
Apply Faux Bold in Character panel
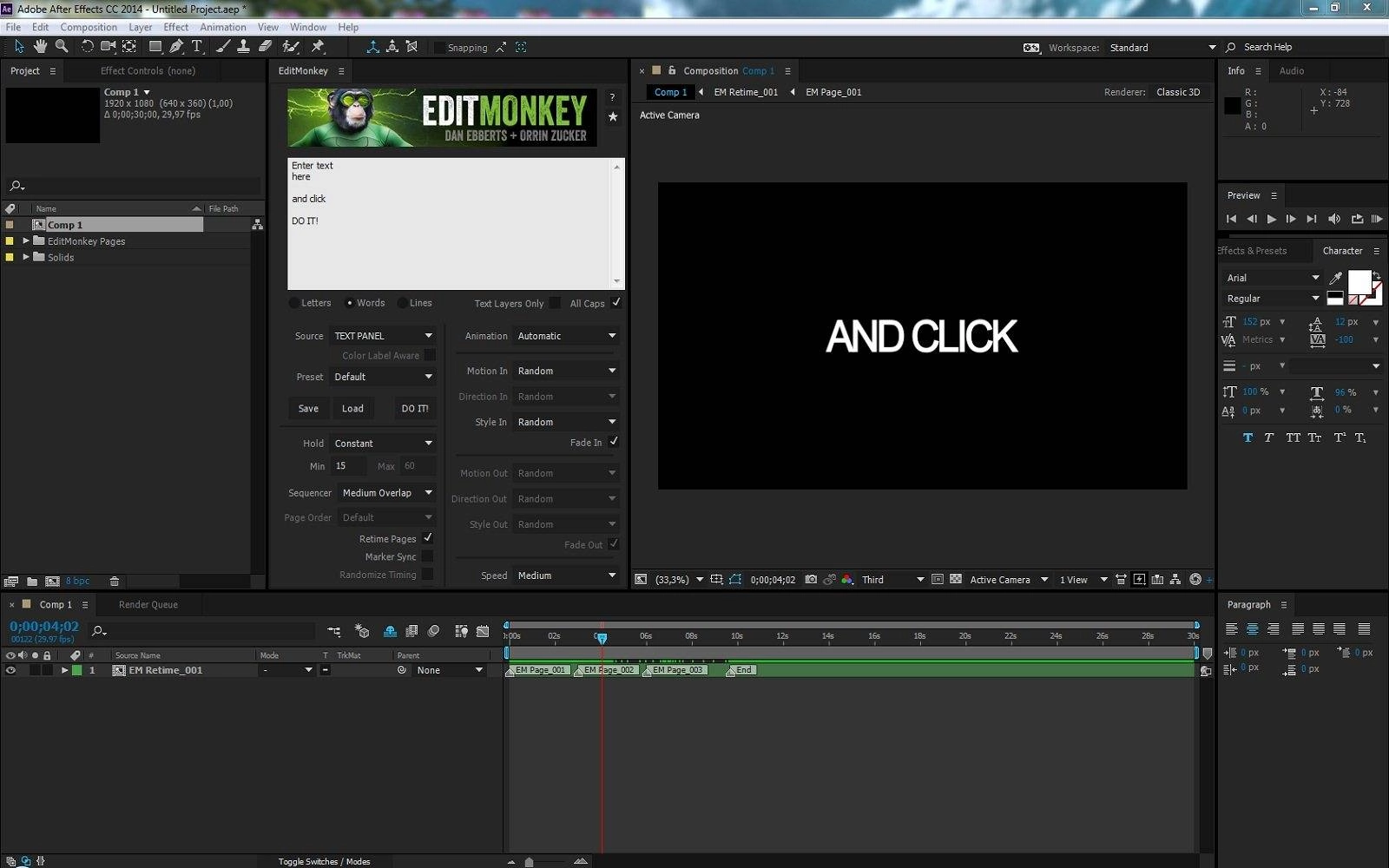(x=1247, y=437)
